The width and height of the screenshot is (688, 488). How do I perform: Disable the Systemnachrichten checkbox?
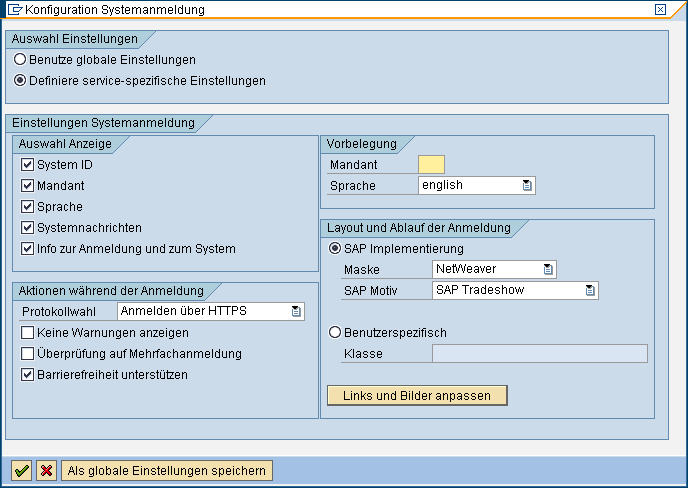27,228
